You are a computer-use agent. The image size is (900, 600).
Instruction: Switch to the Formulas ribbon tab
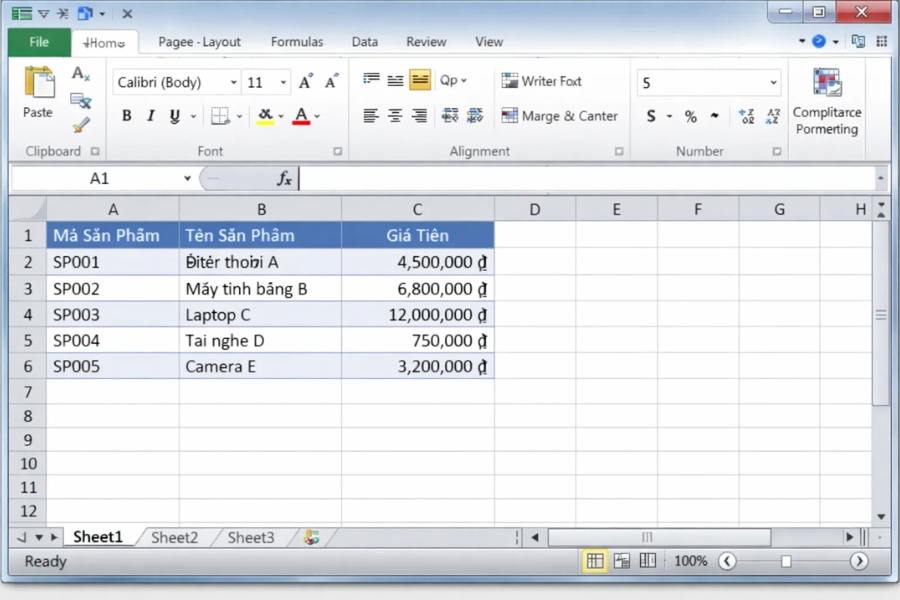point(296,42)
